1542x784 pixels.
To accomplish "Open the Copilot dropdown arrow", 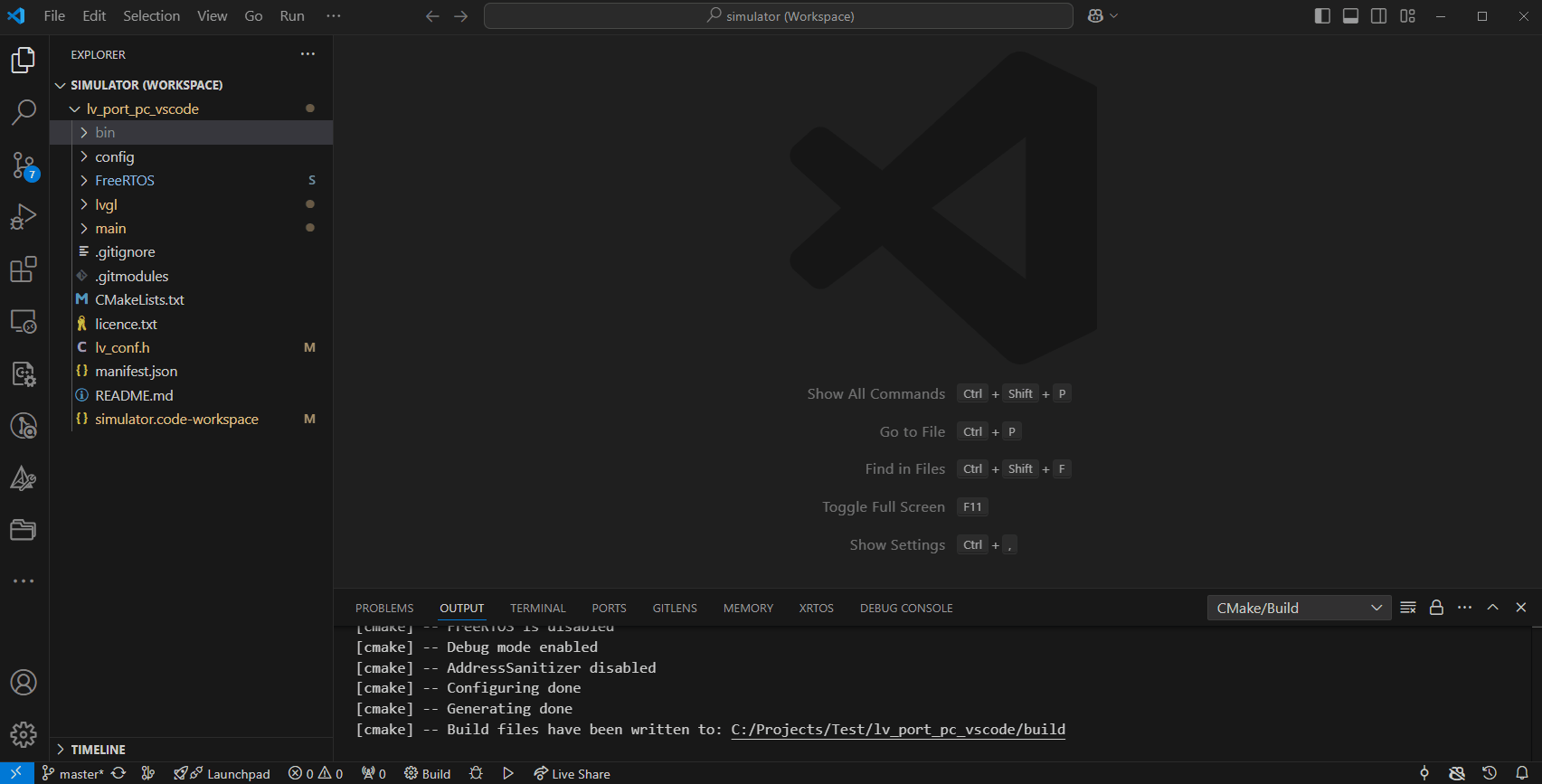I will point(1114,16).
